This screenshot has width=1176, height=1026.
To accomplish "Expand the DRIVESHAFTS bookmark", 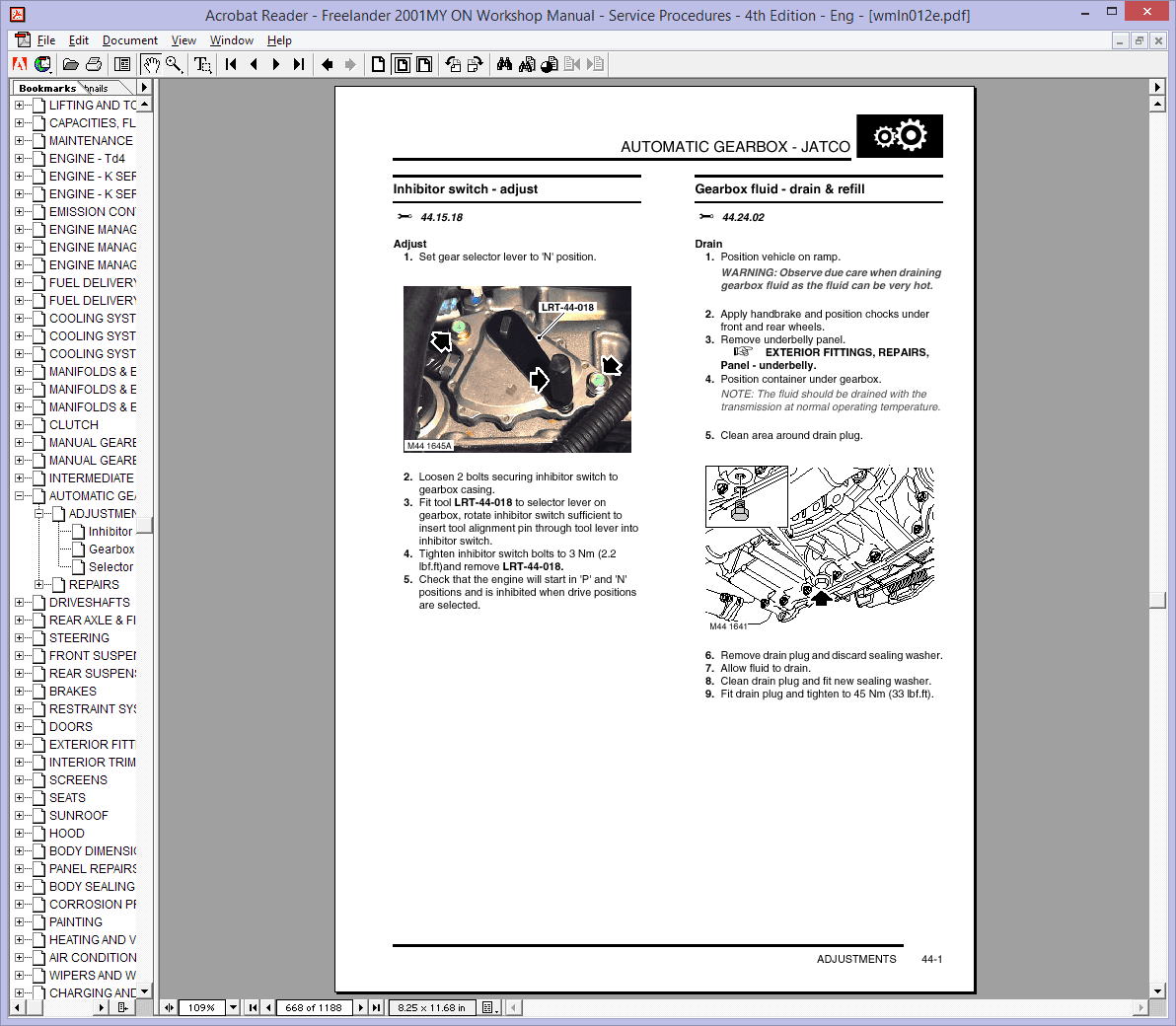I will point(20,602).
